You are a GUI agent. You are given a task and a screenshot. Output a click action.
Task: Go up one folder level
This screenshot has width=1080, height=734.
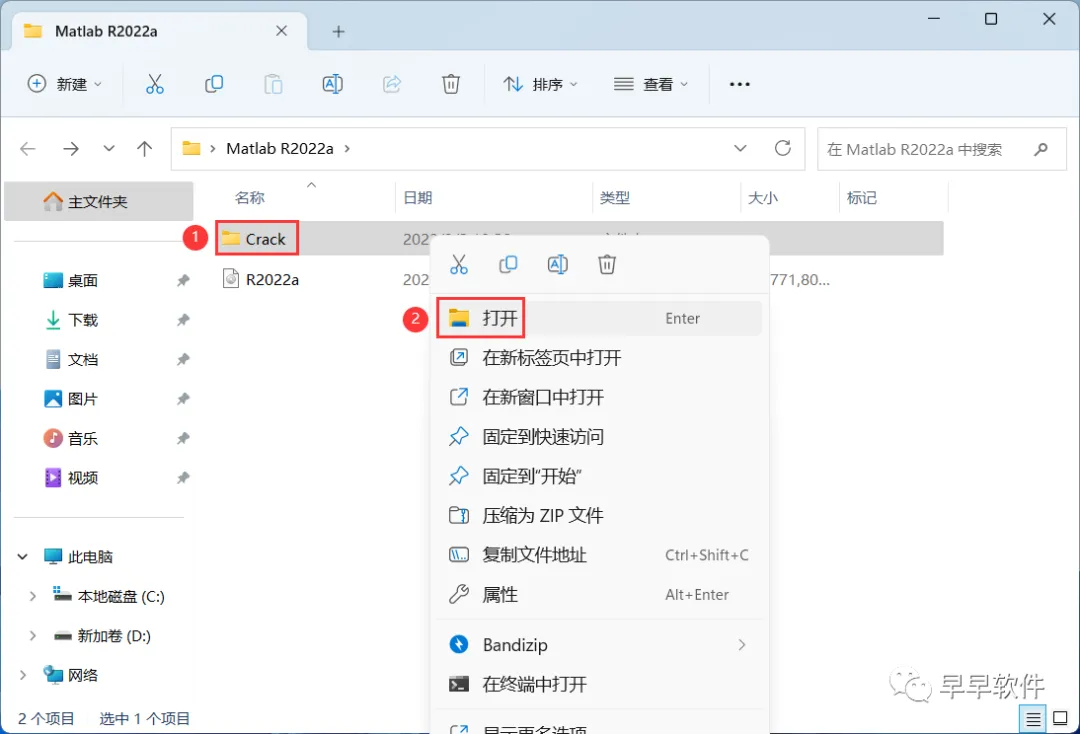tap(145, 149)
